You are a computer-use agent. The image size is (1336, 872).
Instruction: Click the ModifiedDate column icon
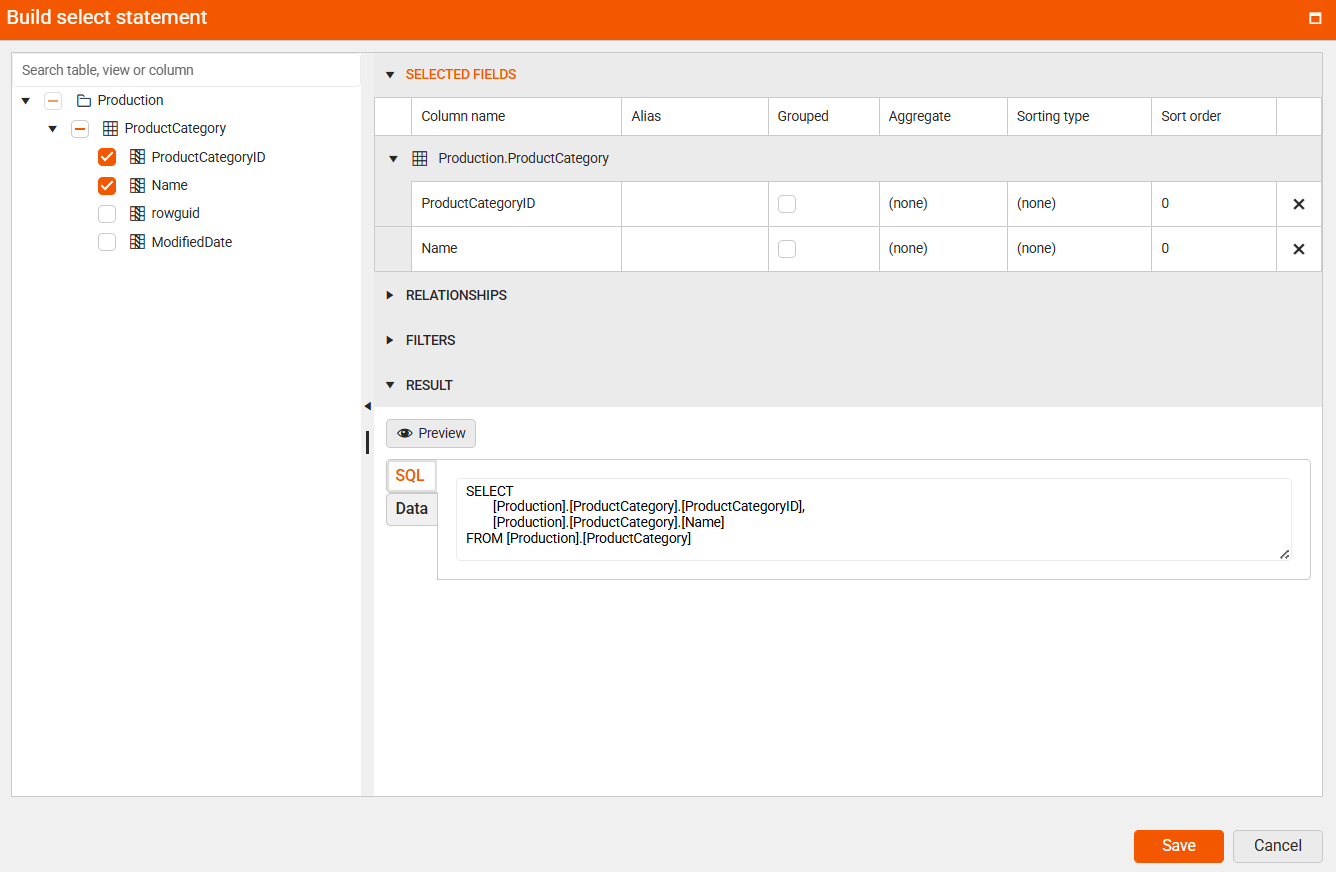tap(136, 242)
